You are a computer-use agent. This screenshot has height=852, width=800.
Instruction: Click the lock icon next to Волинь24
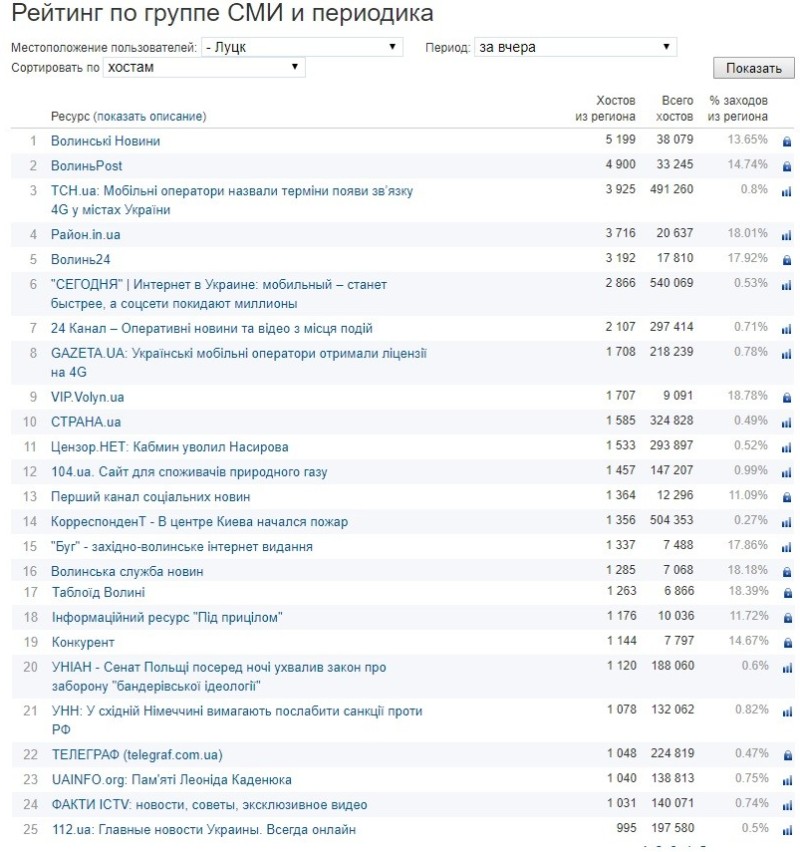[x=786, y=260]
